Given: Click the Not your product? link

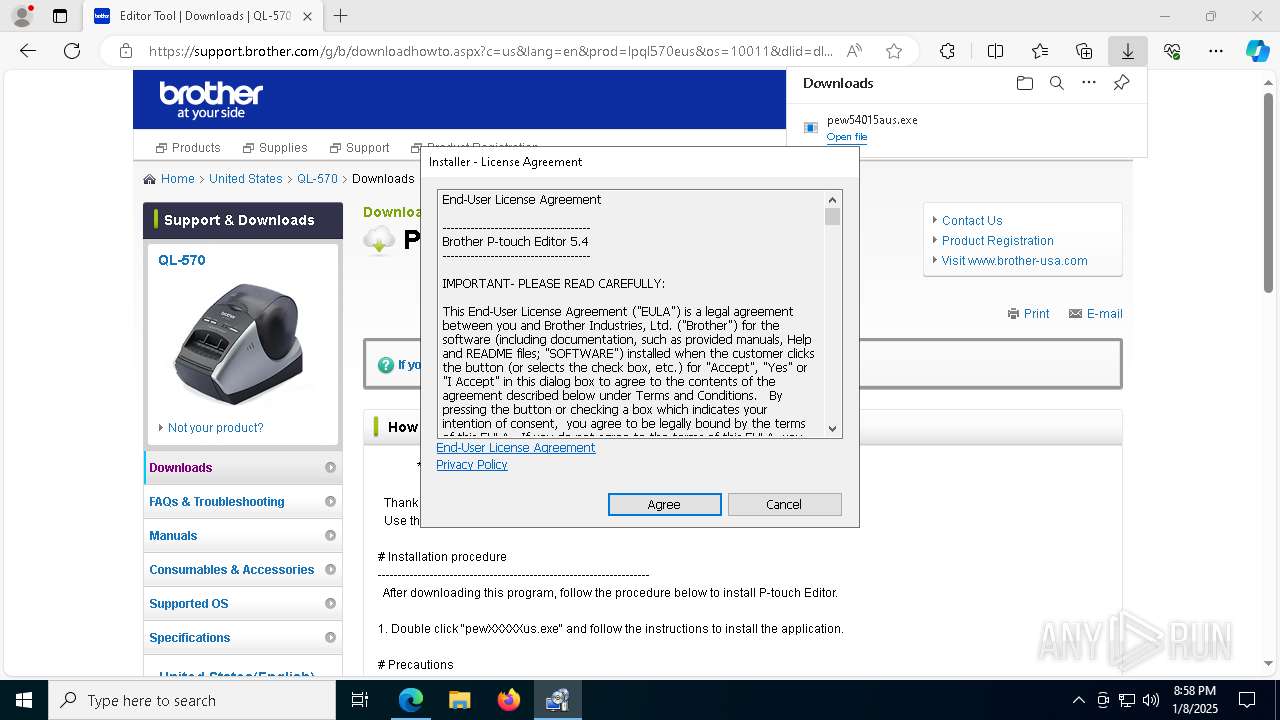Looking at the screenshot, I should coord(216,428).
